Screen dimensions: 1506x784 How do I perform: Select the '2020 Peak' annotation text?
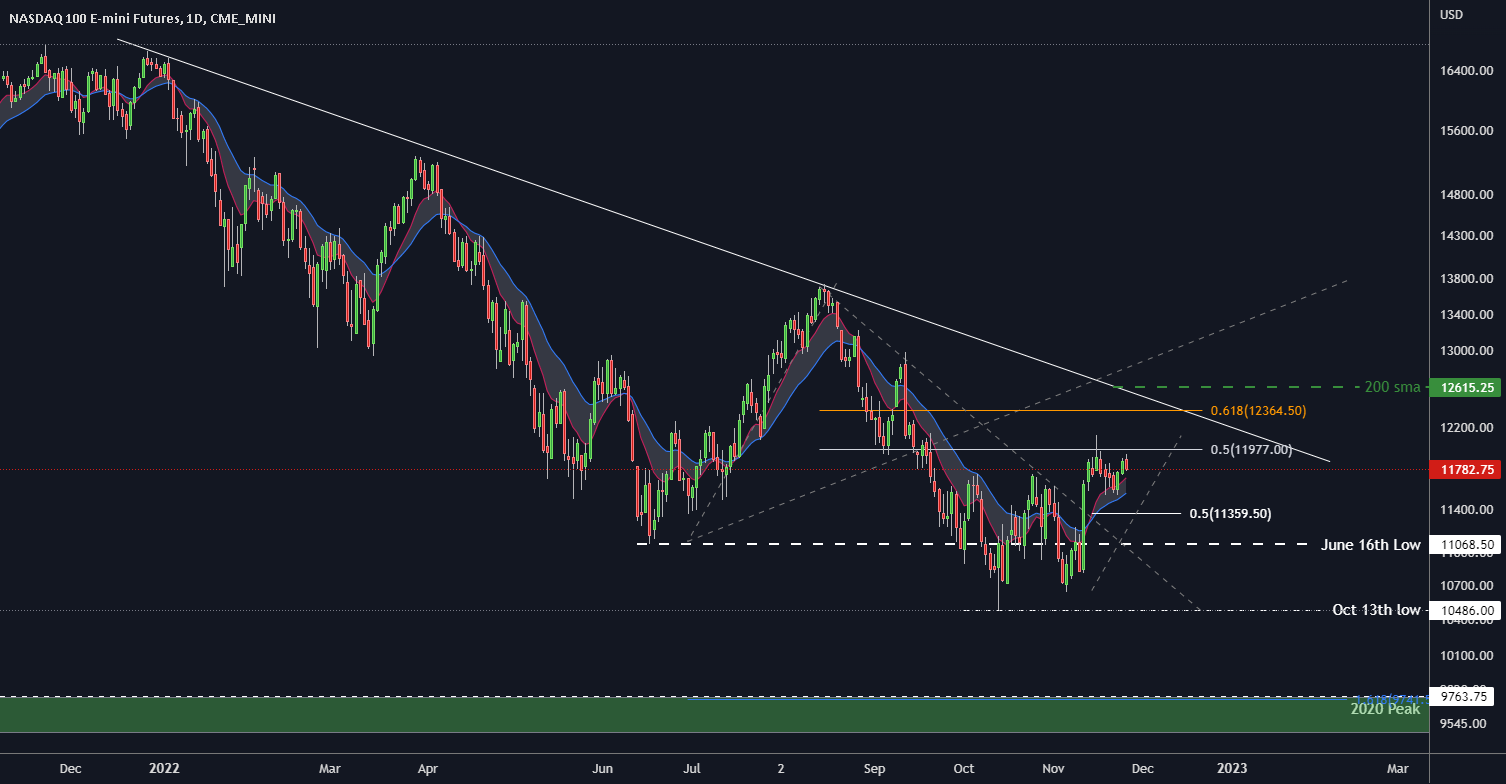1385,708
